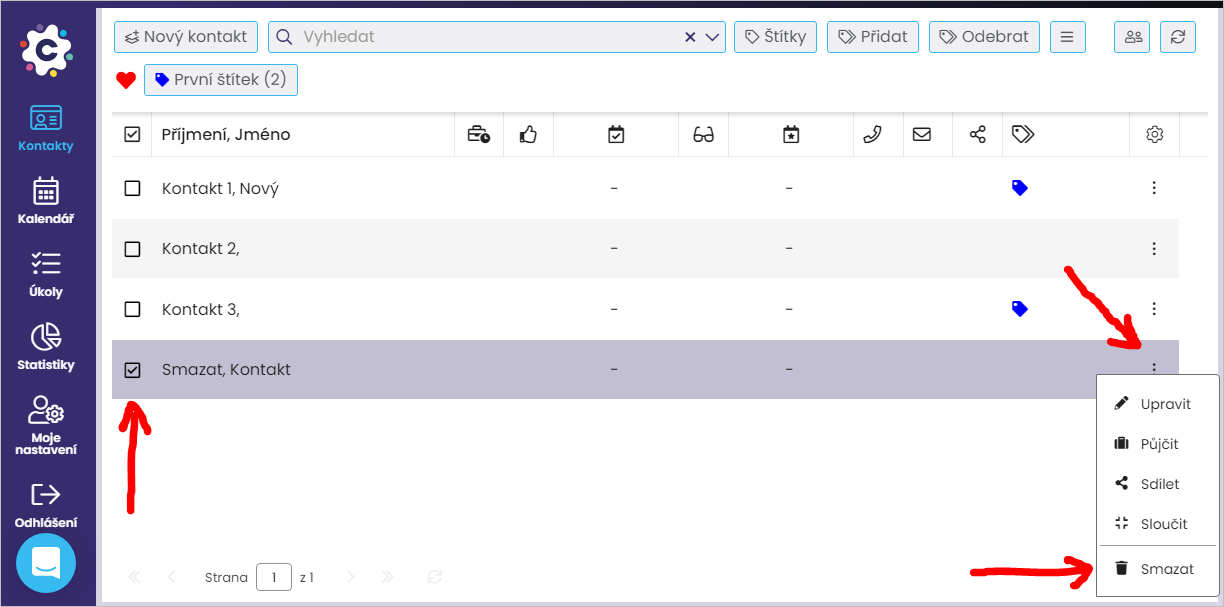Open Kalendář in the sidebar
The image size is (1224, 607).
coord(46,200)
